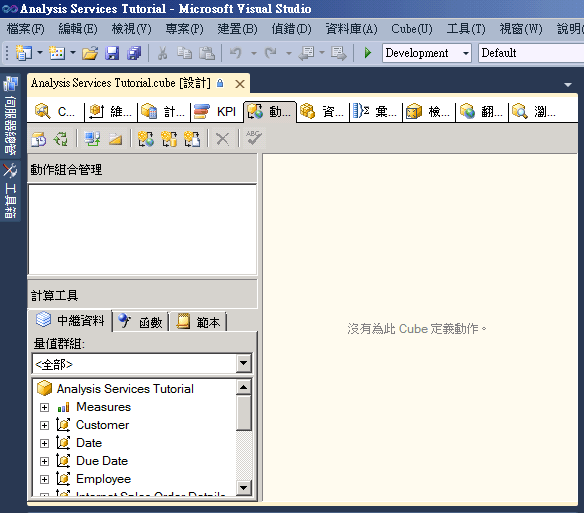Close the Analysis Services Tutorial.cube document tab
Image resolution: width=584 pixels, height=513 pixels.
[x=240, y=84]
